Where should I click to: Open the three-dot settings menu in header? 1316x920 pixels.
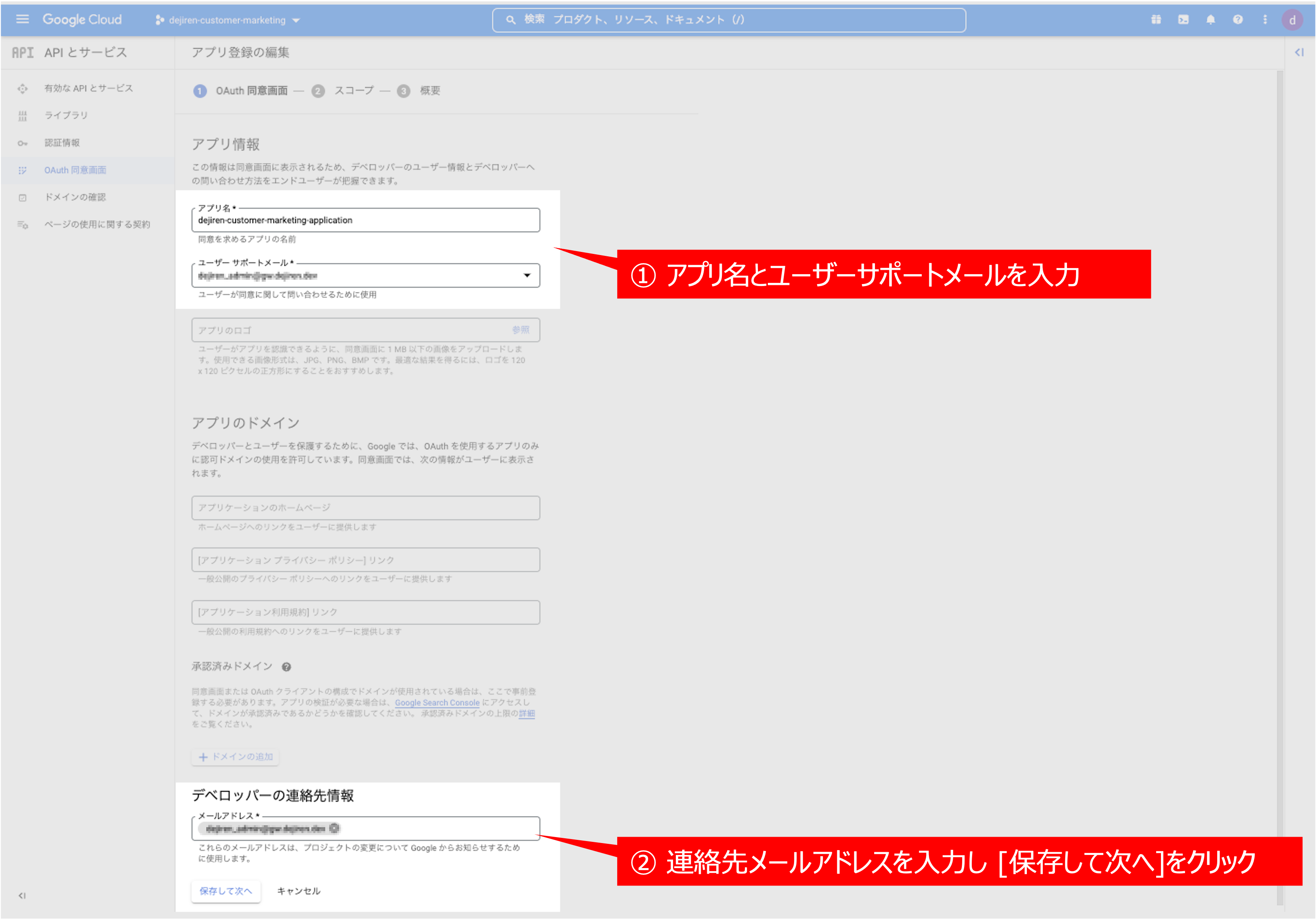pyautogui.click(x=1264, y=19)
